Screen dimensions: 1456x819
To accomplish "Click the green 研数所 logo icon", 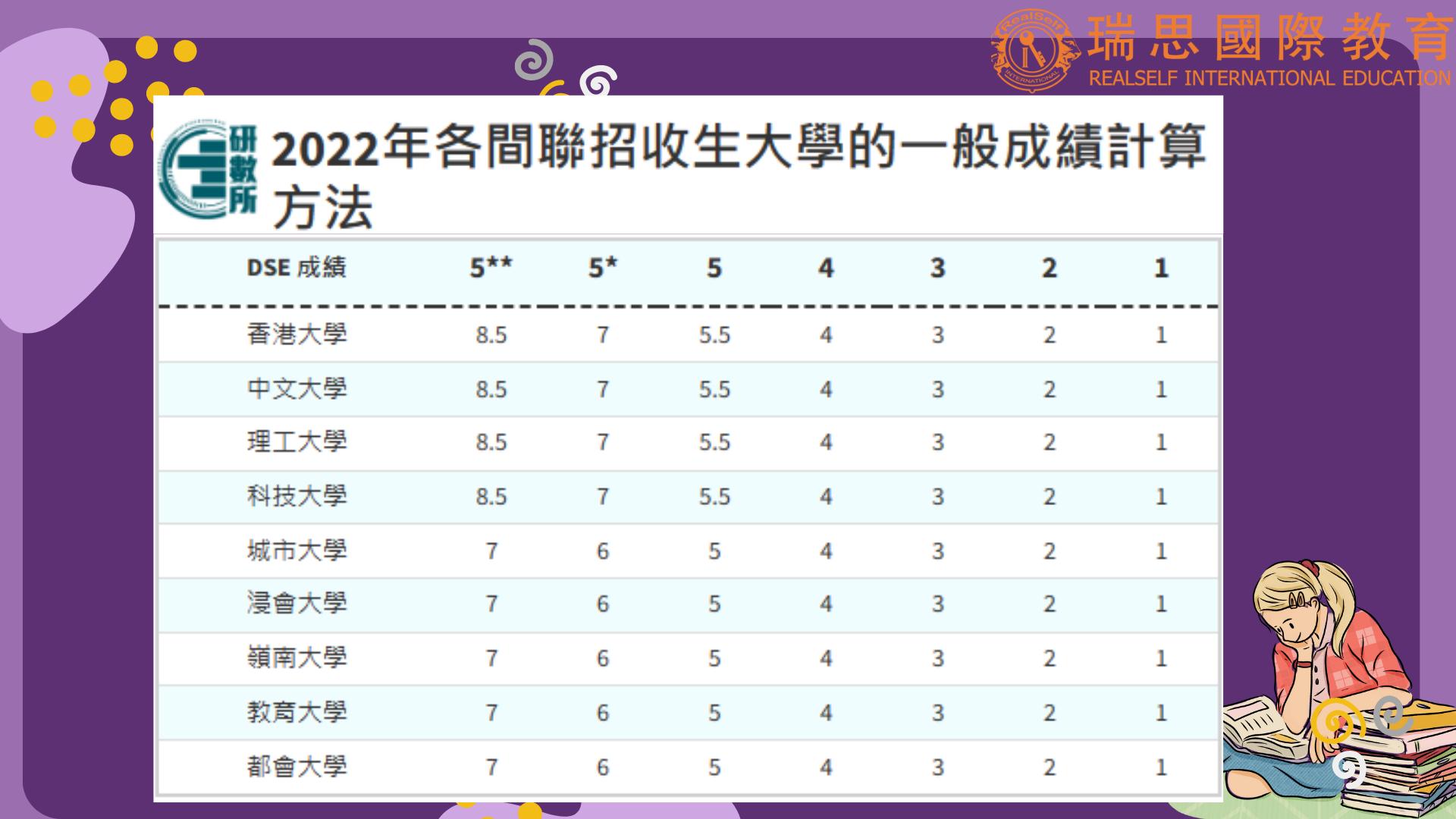I will 209,168.
